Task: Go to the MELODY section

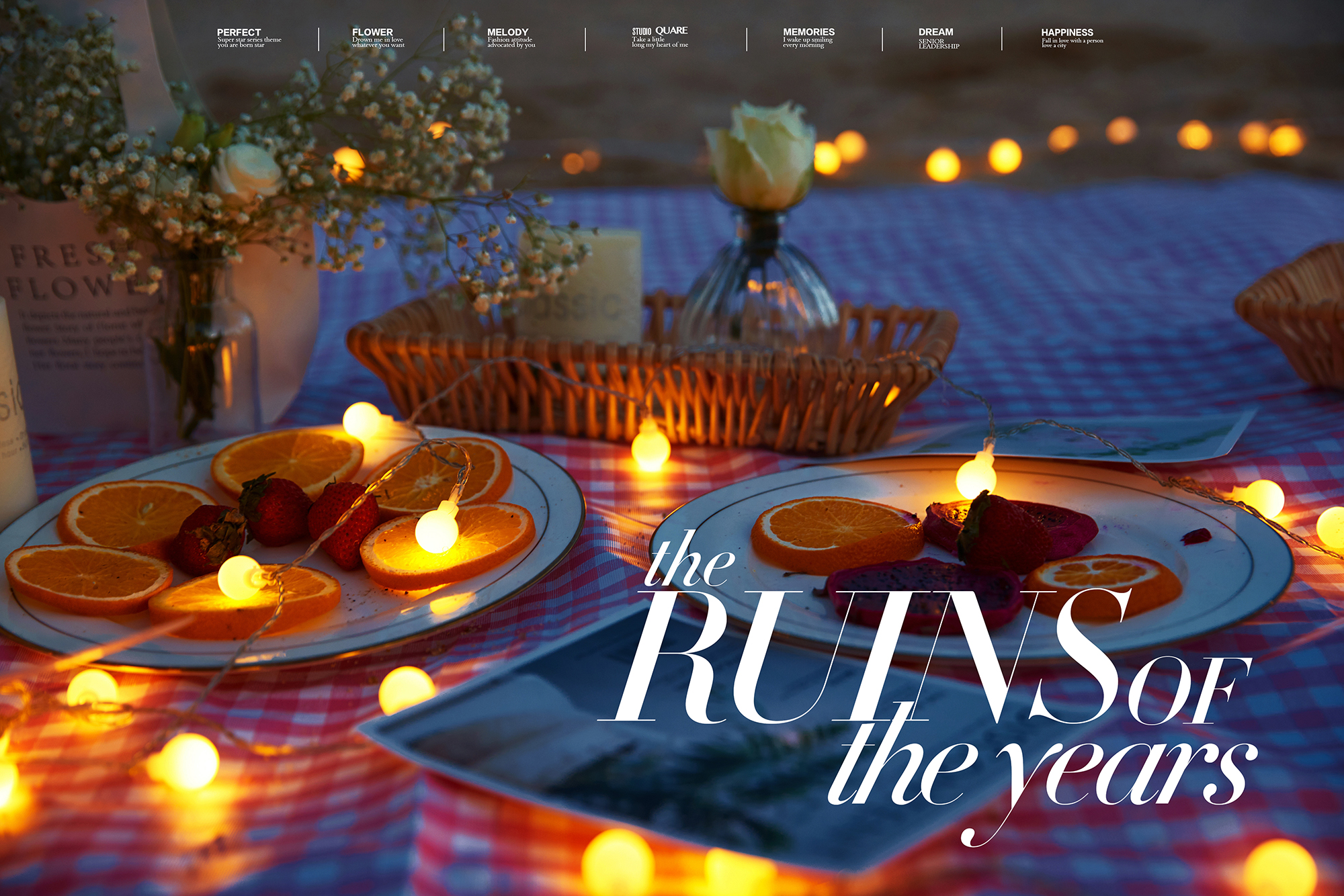Action: (507, 32)
